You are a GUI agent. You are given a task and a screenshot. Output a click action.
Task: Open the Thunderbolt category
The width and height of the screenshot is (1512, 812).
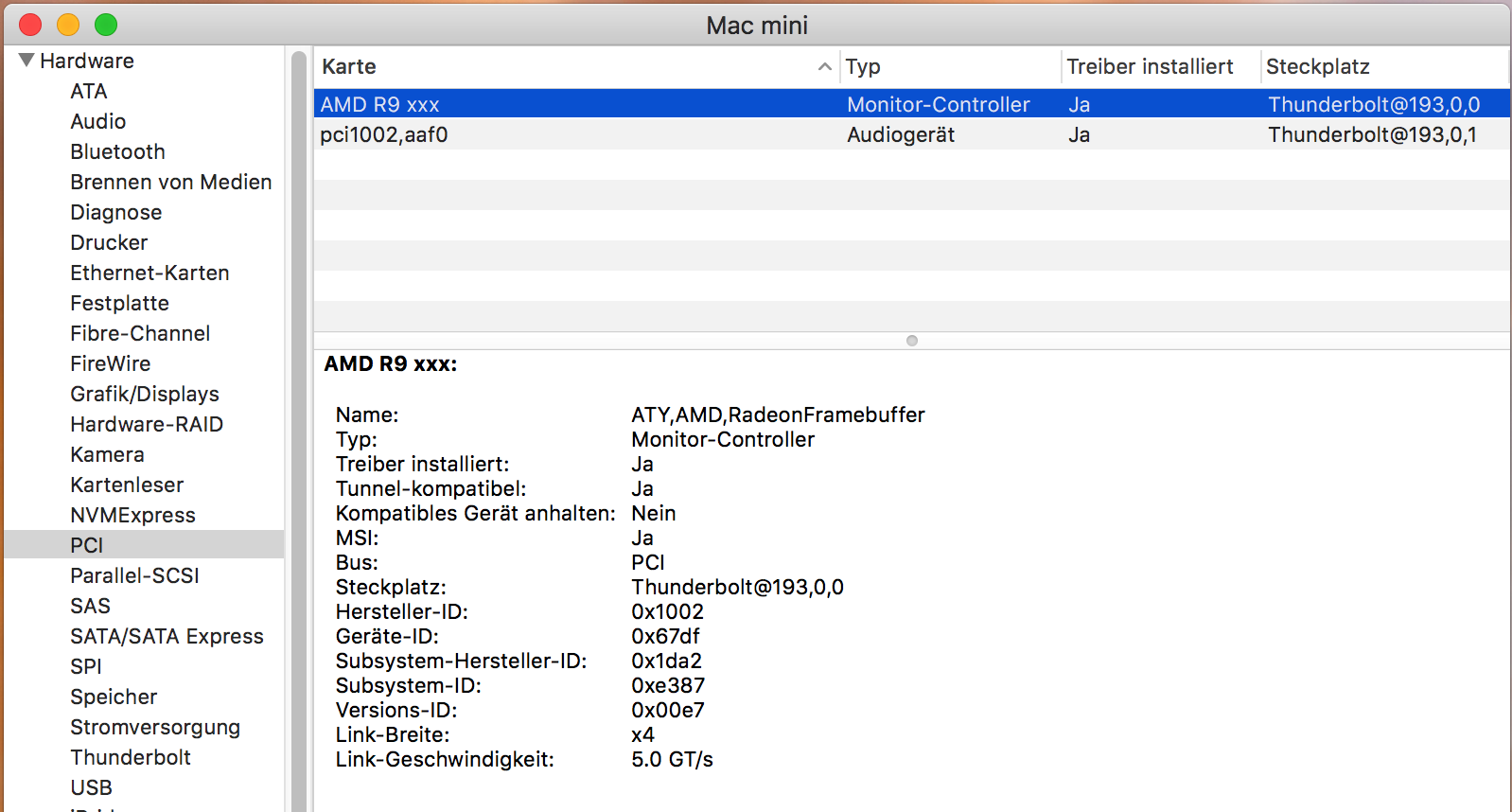(x=131, y=757)
